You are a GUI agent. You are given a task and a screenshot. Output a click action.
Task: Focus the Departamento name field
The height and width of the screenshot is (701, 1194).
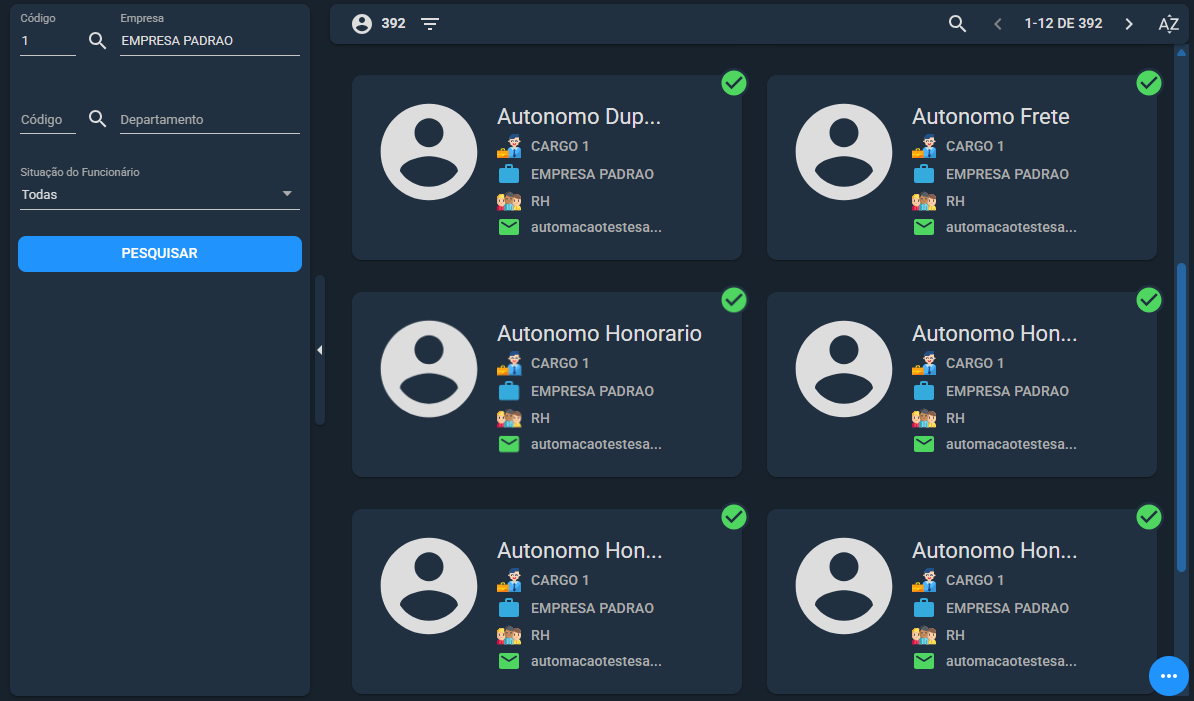pyautogui.click(x=209, y=119)
